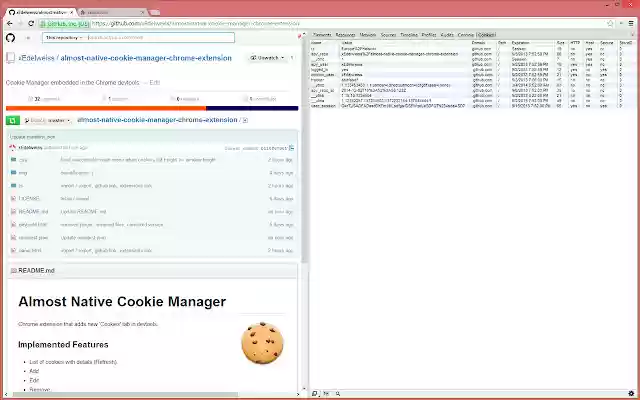Screen dimensions: 640x400
Task: Open the Chrome hamburger menu
Action: [631, 24]
